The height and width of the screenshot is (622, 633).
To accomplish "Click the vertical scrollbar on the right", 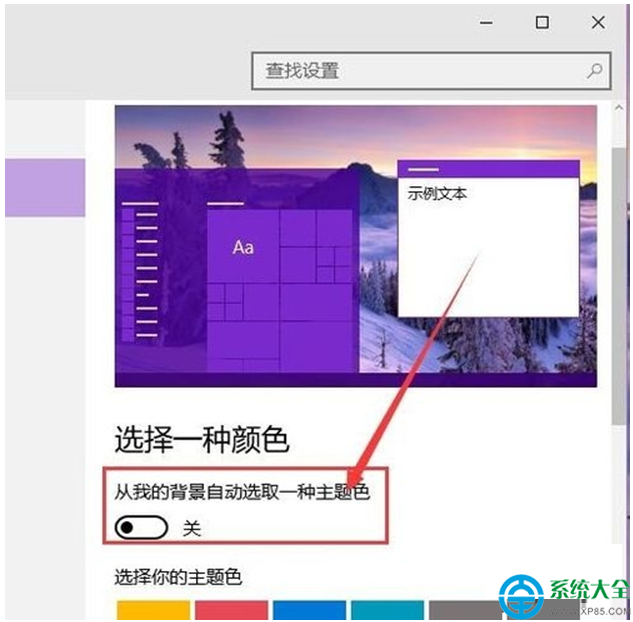I will tap(620, 300).
